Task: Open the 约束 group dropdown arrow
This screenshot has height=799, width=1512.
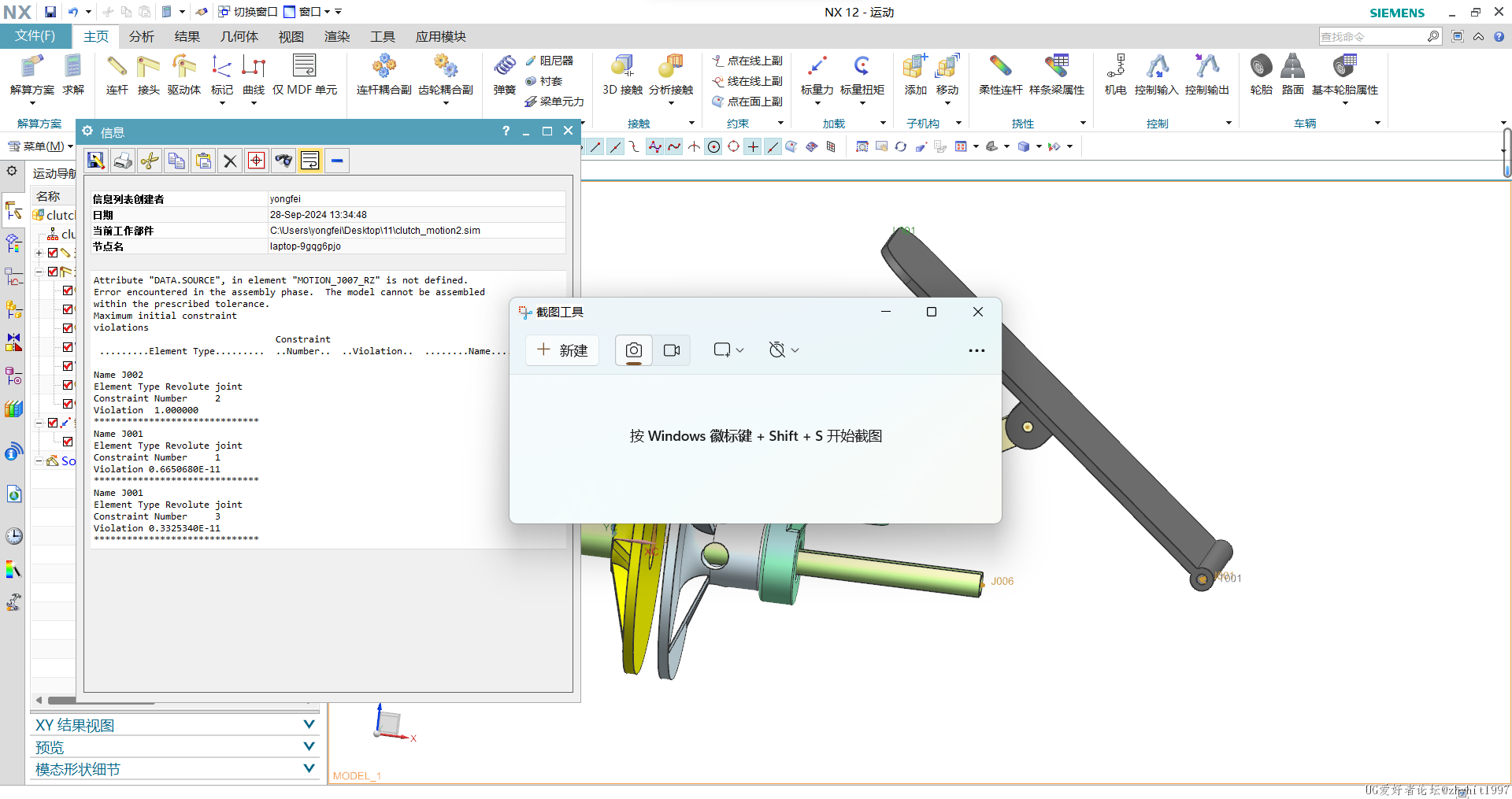Action: [780, 123]
